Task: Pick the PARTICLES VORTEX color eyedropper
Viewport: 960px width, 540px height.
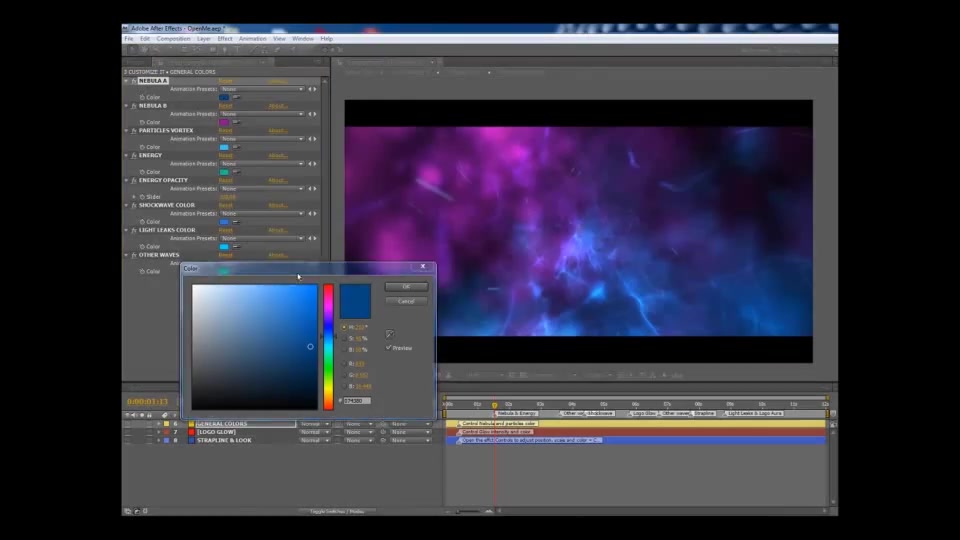Action: pos(236,147)
